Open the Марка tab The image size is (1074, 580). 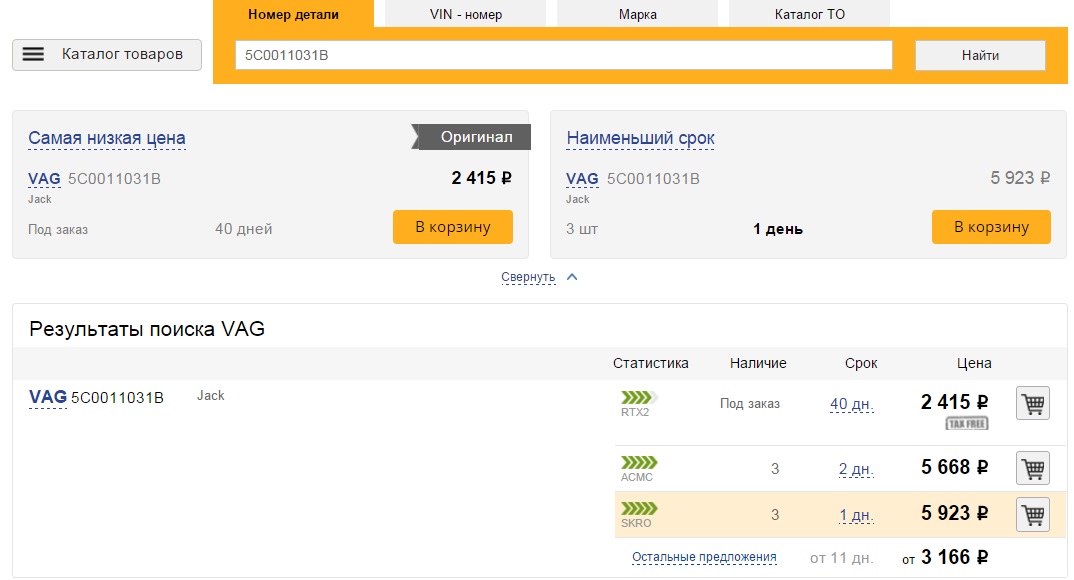click(x=638, y=14)
